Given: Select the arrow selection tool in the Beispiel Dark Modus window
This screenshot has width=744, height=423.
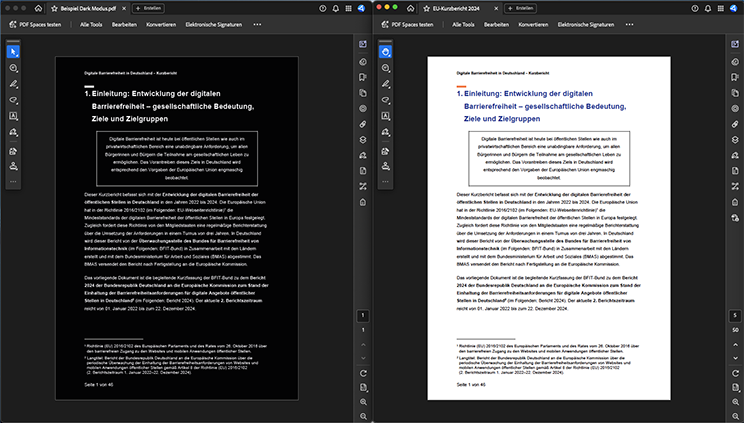Looking at the screenshot, I should tap(13, 51).
